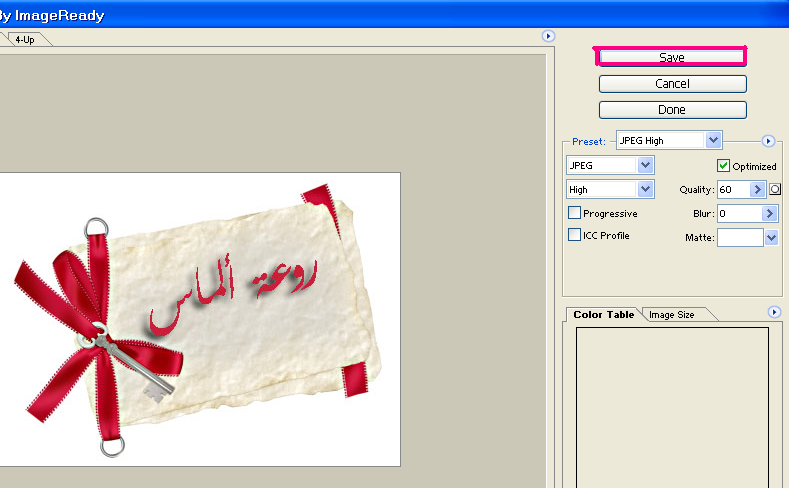789x488 pixels.
Task: Uncheck the Optimized checkbox
Action: click(724, 166)
